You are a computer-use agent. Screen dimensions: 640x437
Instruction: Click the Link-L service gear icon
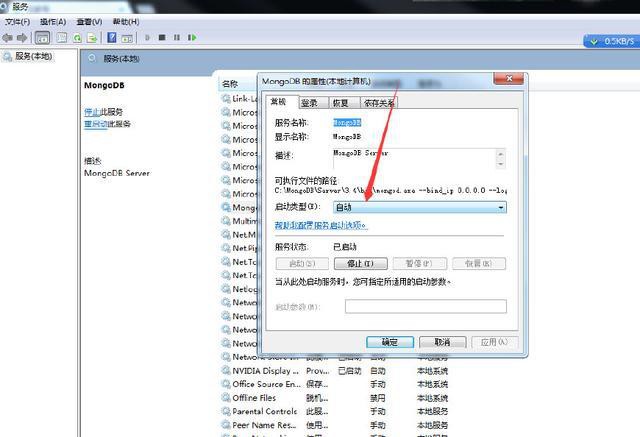point(226,98)
